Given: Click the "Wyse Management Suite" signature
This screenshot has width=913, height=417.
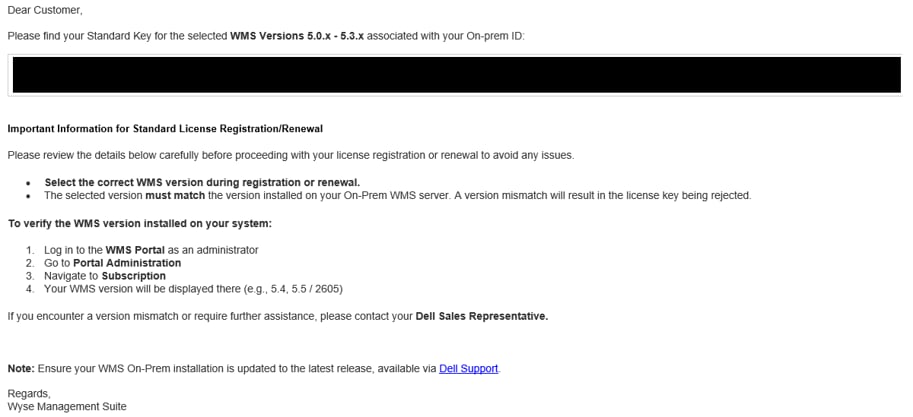Looking at the screenshot, I should click(x=67, y=407).
